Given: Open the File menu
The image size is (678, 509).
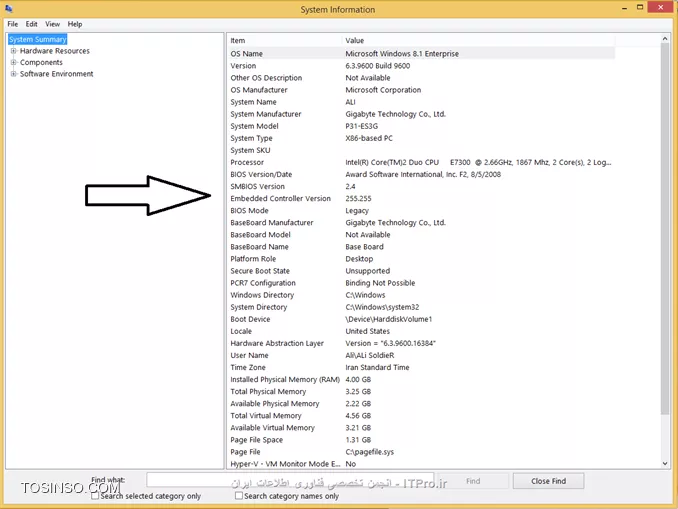Looking at the screenshot, I should click(13, 24).
